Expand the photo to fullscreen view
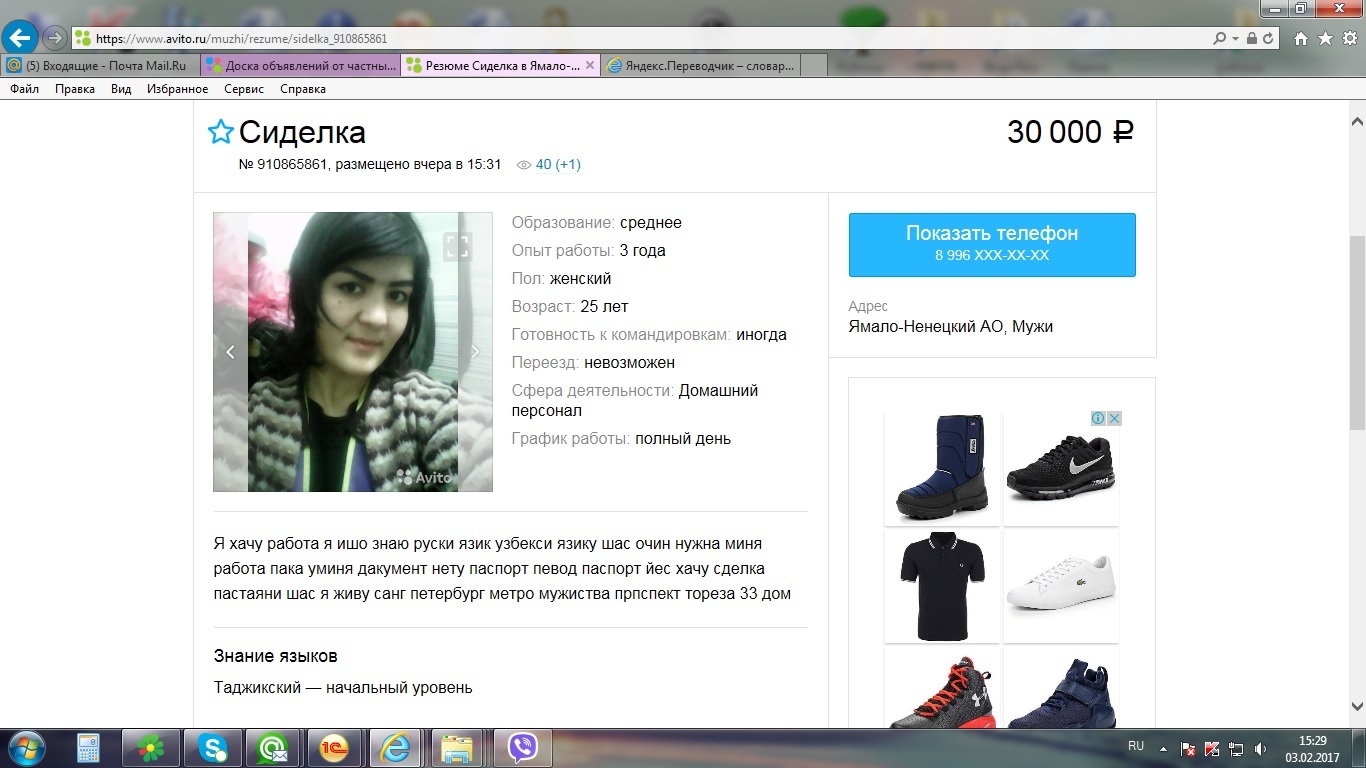Image resolution: width=1366 pixels, height=768 pixels. coord(457,246)
